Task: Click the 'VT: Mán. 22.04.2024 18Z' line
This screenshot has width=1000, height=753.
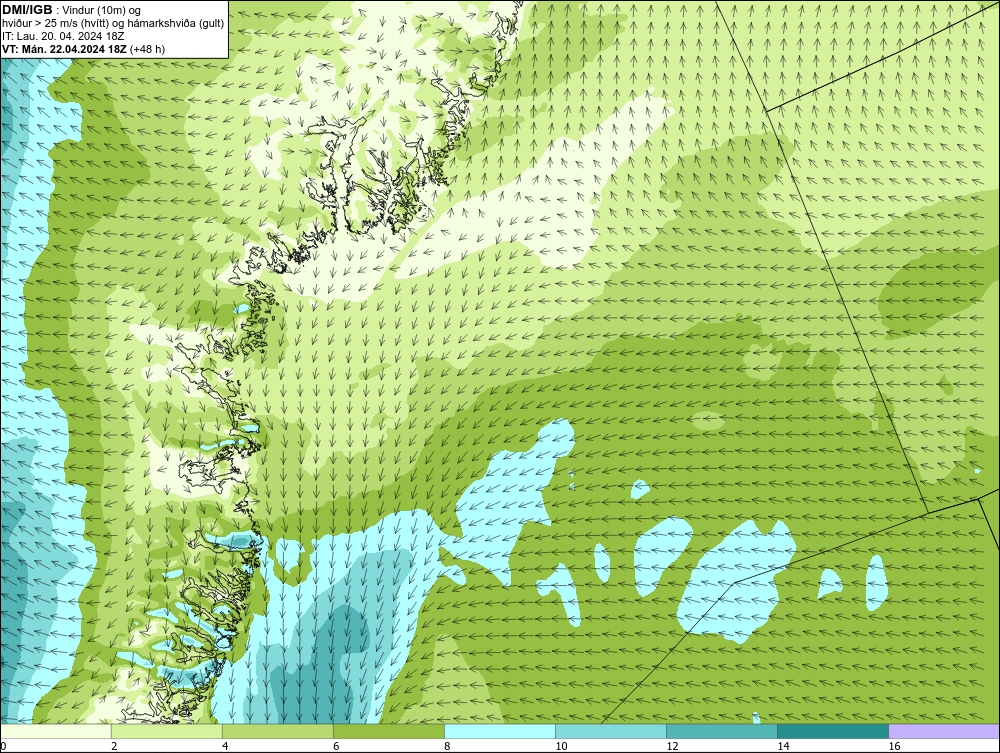Action: pyautogui.click(x=64, y=49)
